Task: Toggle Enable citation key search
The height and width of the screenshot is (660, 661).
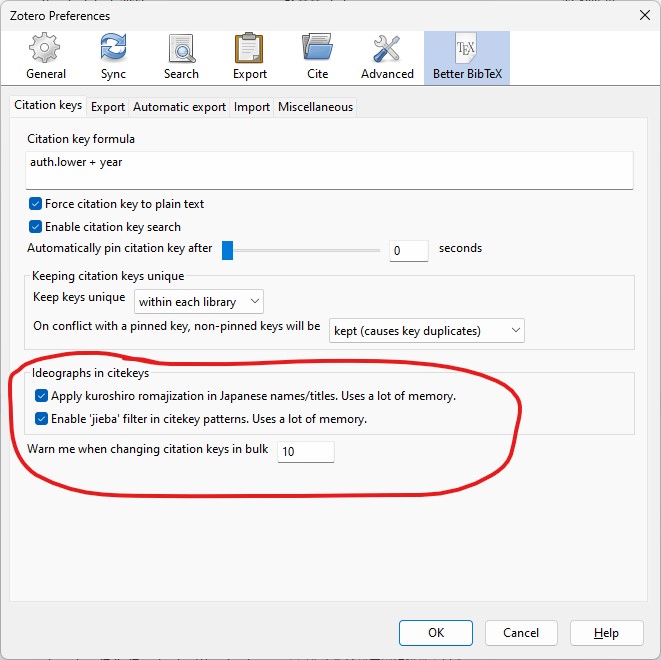Action: pyautogui.click(x=35, y=227)
